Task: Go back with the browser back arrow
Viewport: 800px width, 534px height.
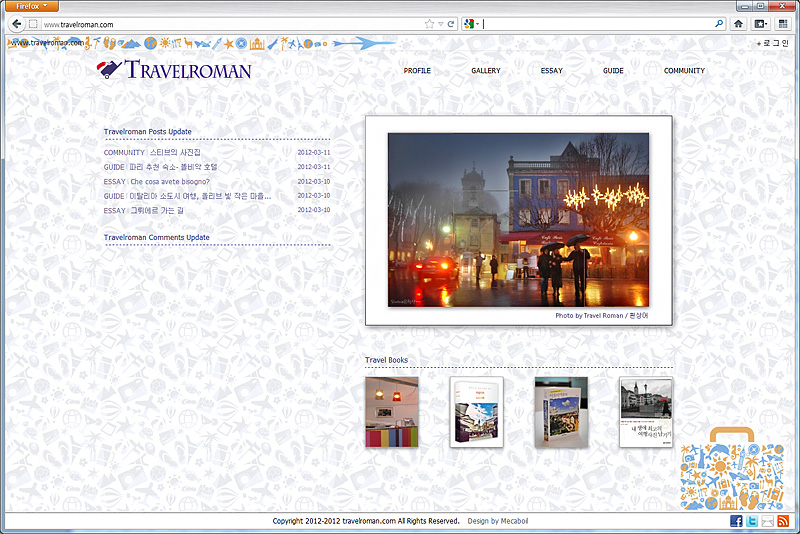Action: click(x=17, y=24)
